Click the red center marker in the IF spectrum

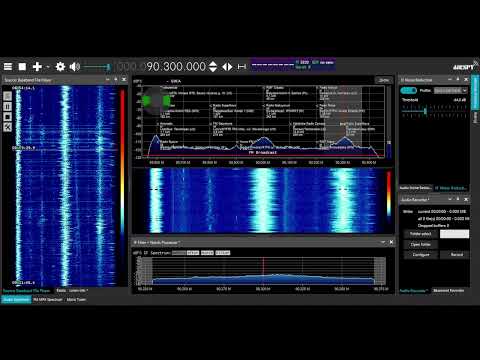264,270
